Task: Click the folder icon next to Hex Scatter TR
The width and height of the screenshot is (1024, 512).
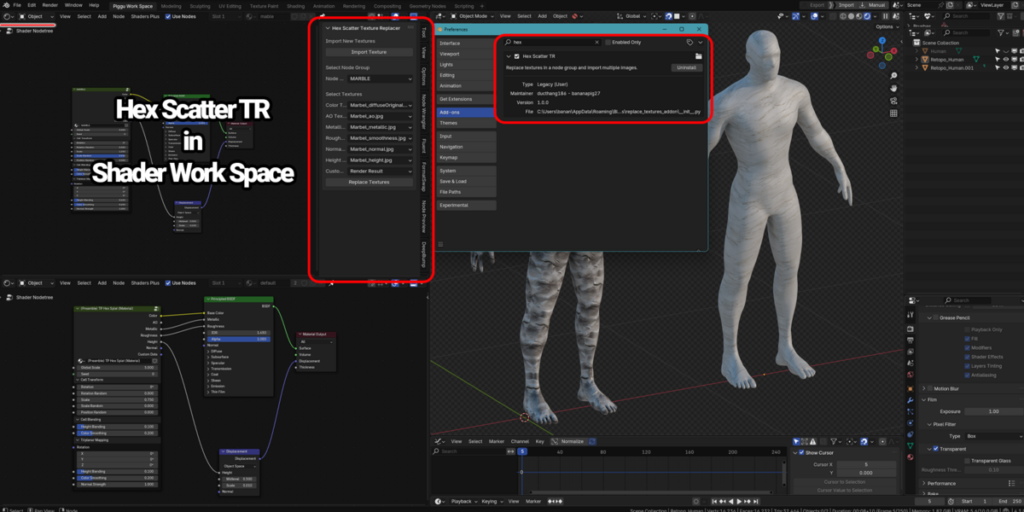Action: (x=698, y=57)
